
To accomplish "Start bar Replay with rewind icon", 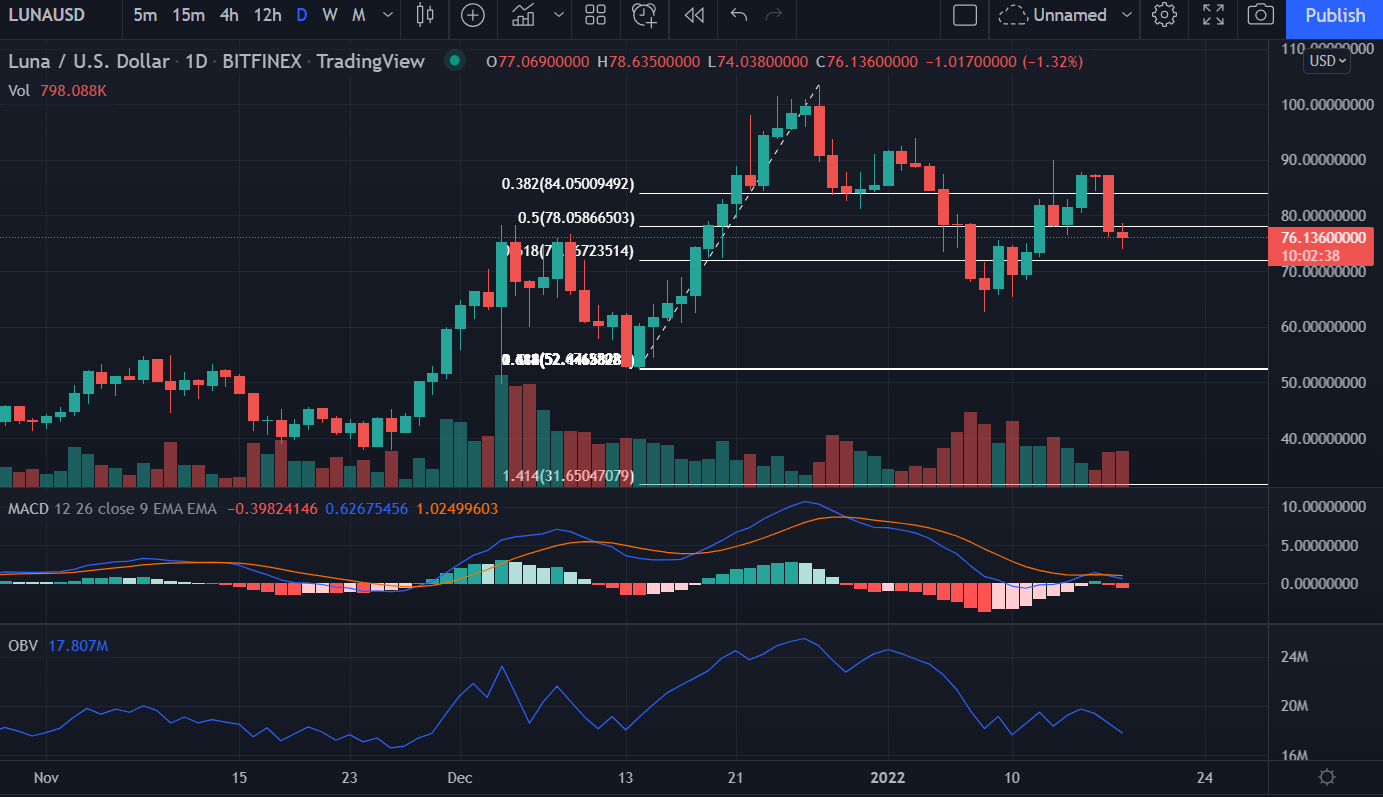I will click(694, 15).
